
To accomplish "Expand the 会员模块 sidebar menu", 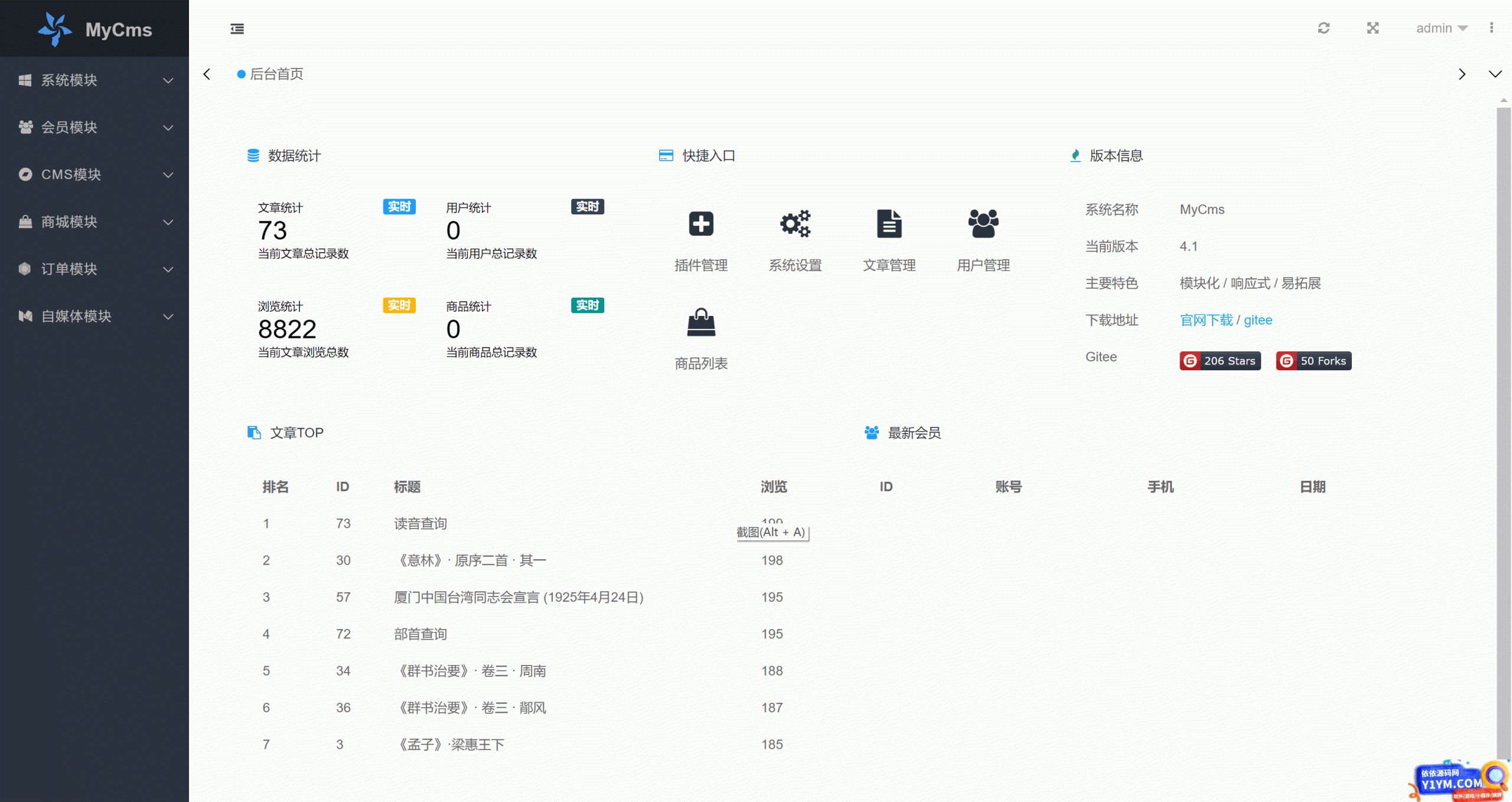I will click(94, 127).
